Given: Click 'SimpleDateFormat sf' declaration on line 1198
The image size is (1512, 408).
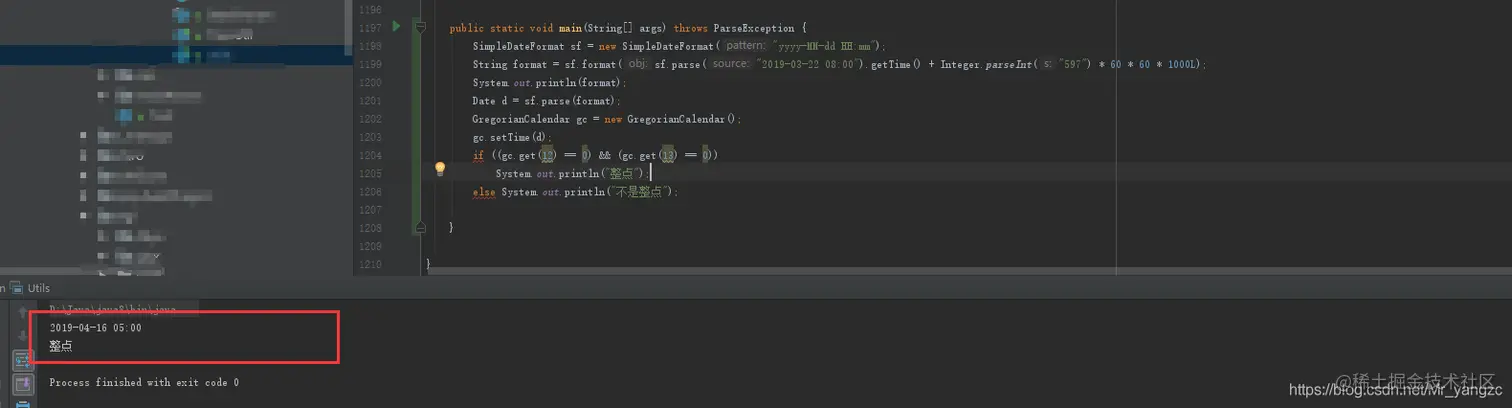Looking at the screenshot, I should pos(526,46).
